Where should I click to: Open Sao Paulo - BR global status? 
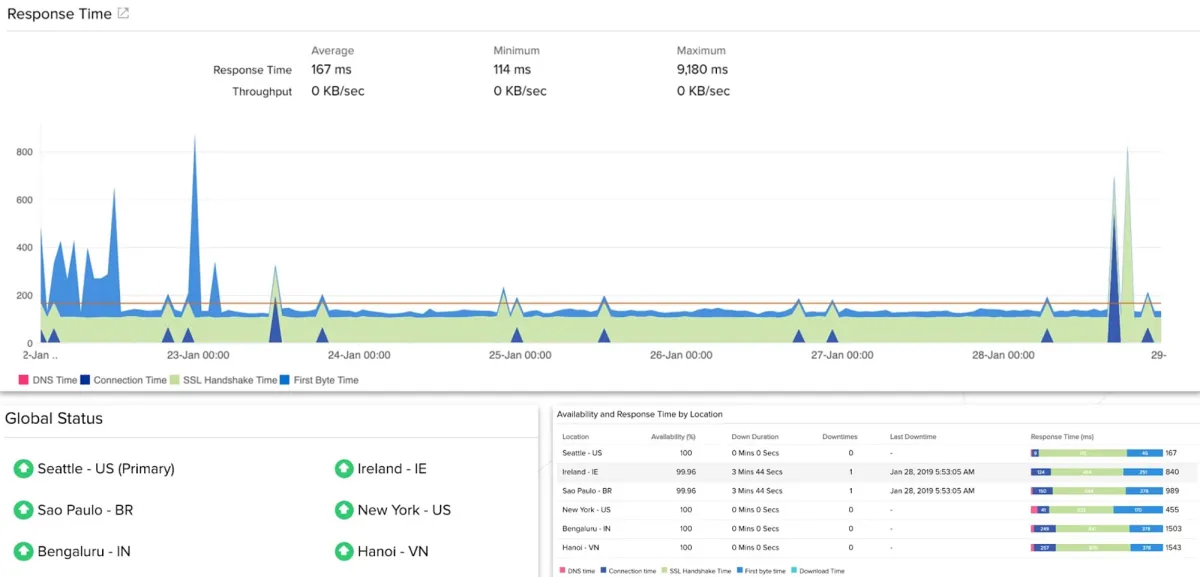(85, 510)
